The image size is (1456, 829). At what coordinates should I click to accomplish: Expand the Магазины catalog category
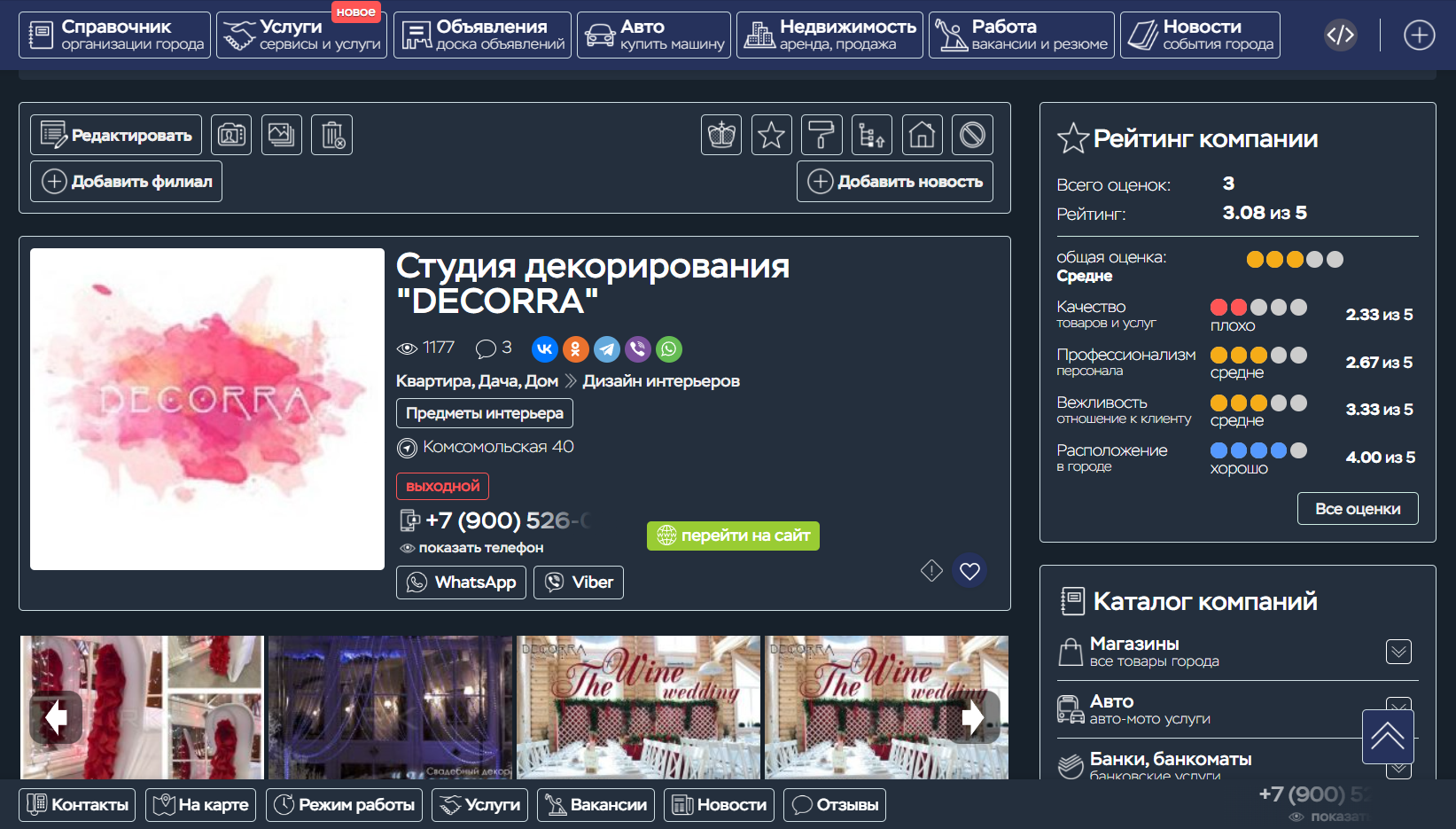click(x=1398, y=652)
